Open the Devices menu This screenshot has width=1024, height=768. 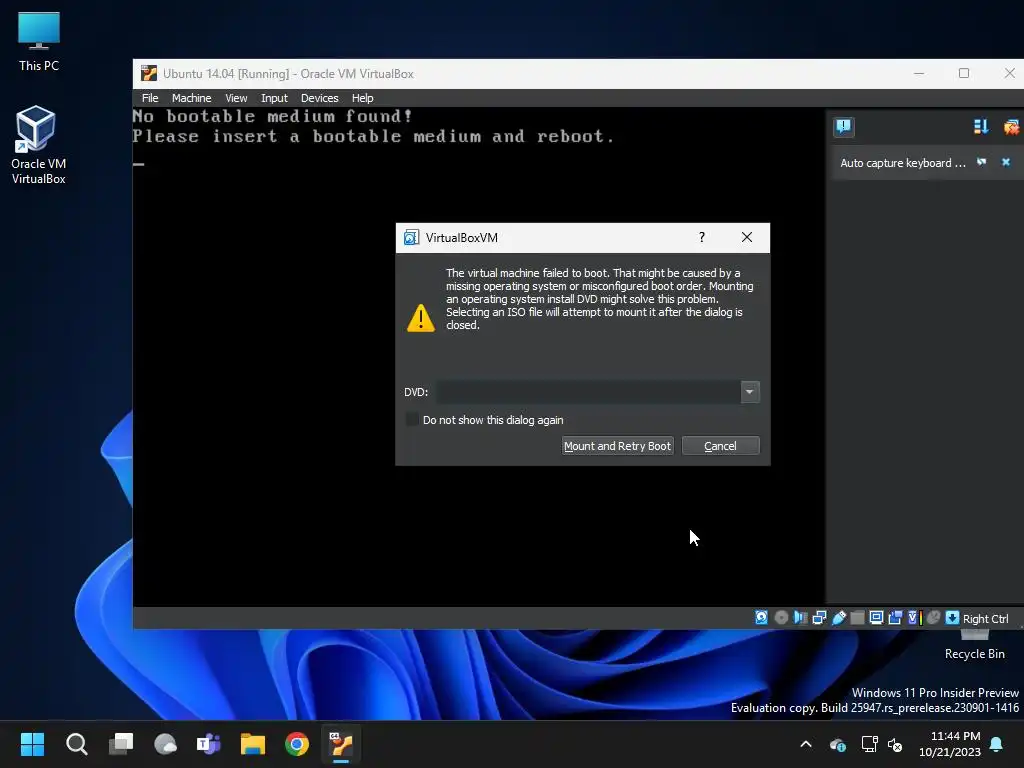319,98
